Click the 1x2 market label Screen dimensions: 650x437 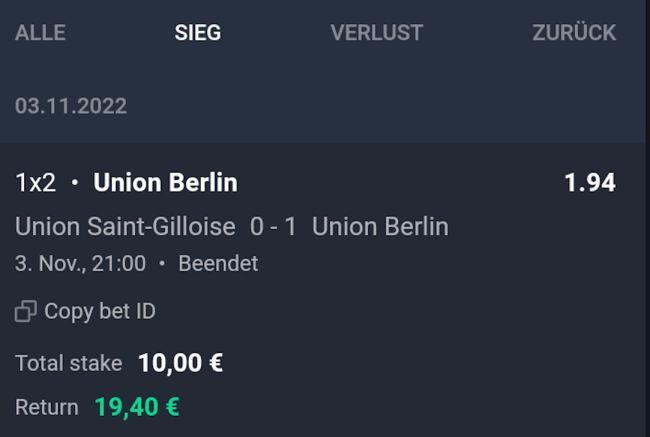click(x=35, y=183)
